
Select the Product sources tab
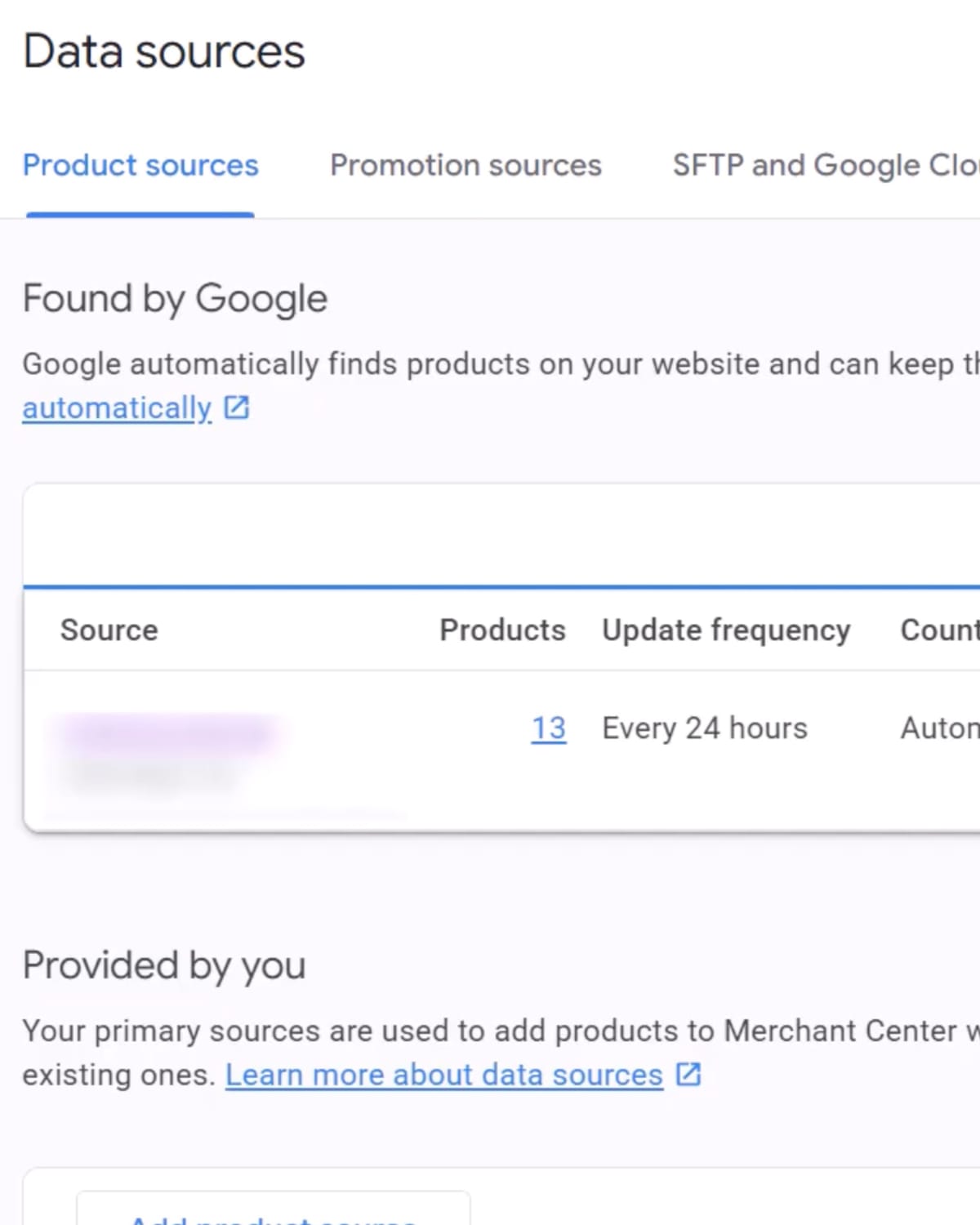pos(140,166)
